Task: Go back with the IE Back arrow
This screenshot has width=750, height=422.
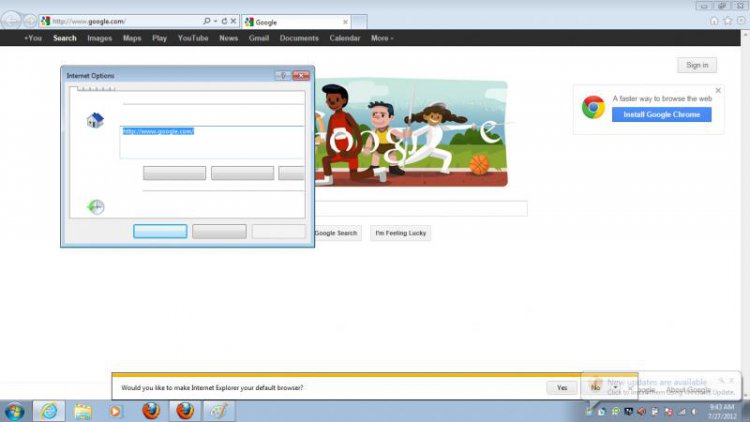Action: 11,21
